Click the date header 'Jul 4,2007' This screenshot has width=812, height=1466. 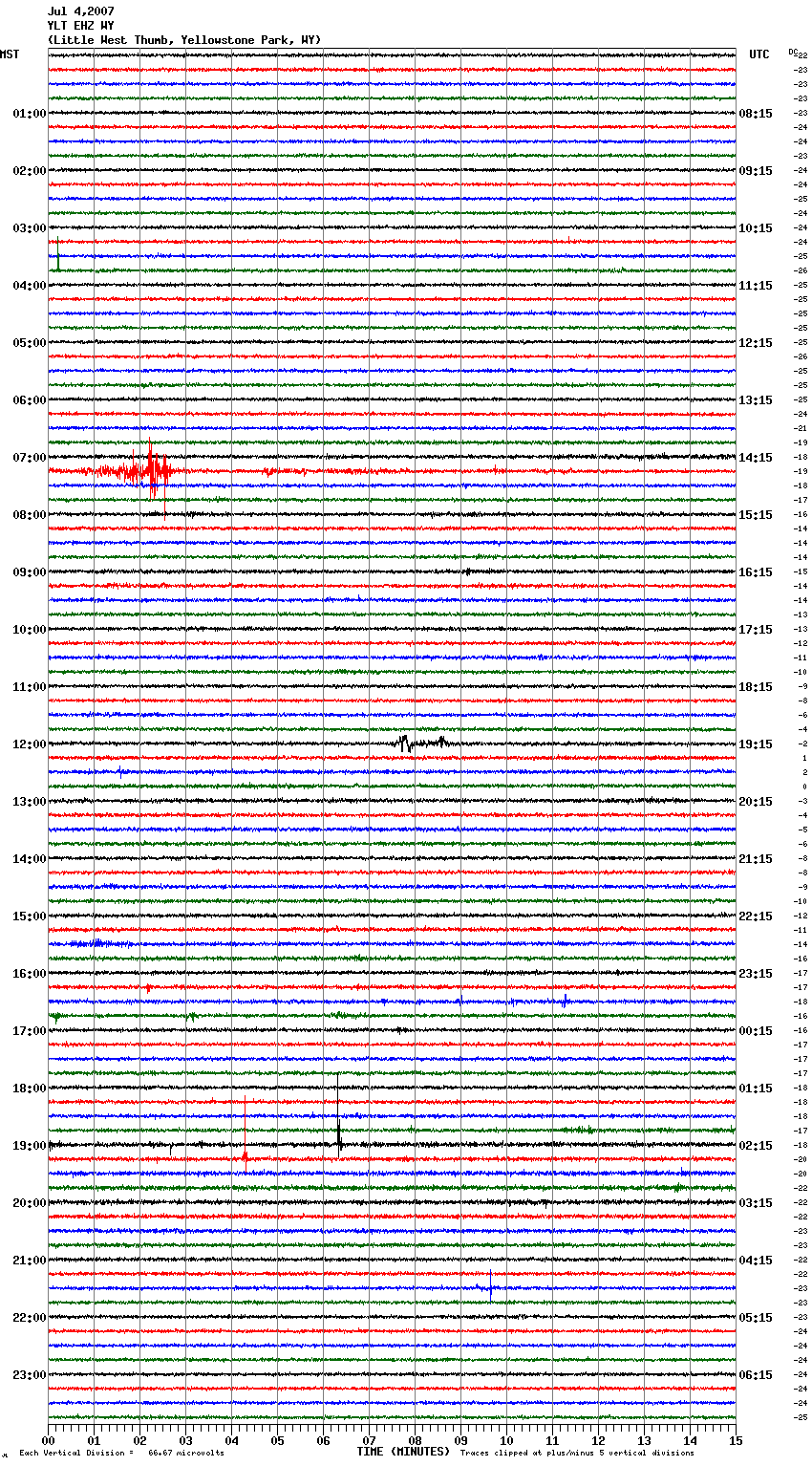coord(80,11)
